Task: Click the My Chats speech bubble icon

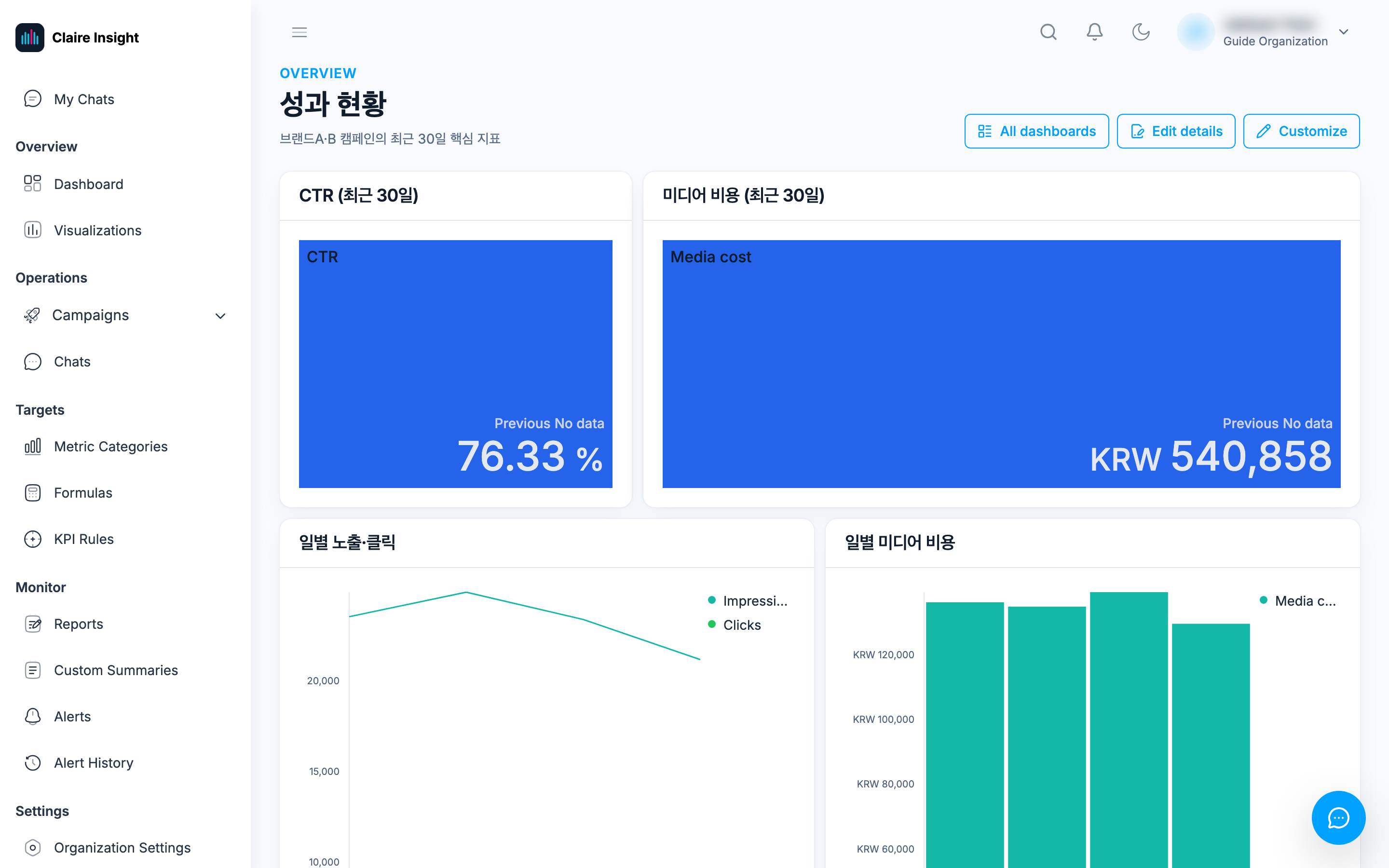Action: click(33, 99)
